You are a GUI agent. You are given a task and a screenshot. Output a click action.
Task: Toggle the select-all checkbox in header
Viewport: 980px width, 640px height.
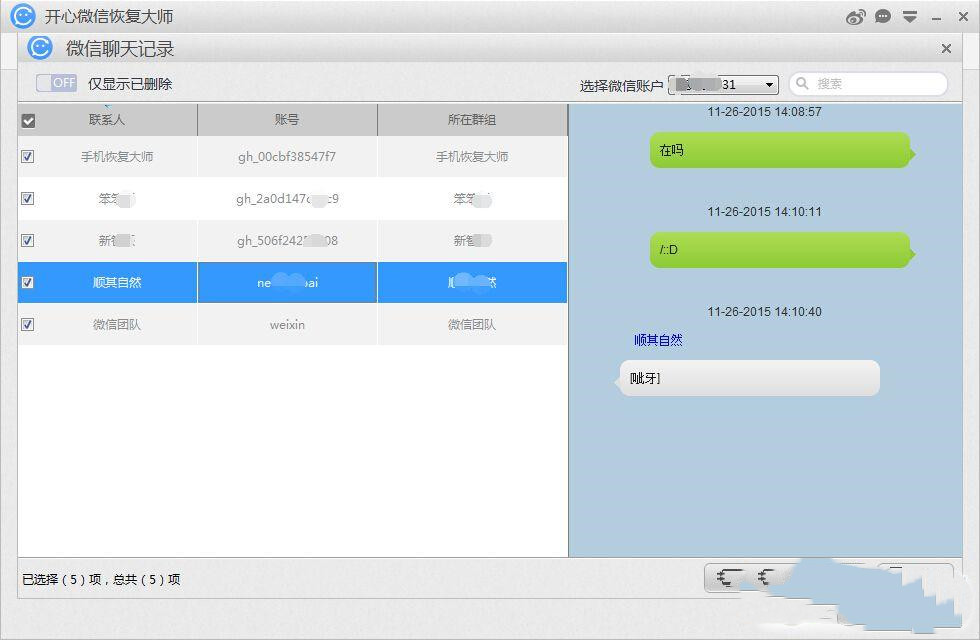tap(28, 121)
